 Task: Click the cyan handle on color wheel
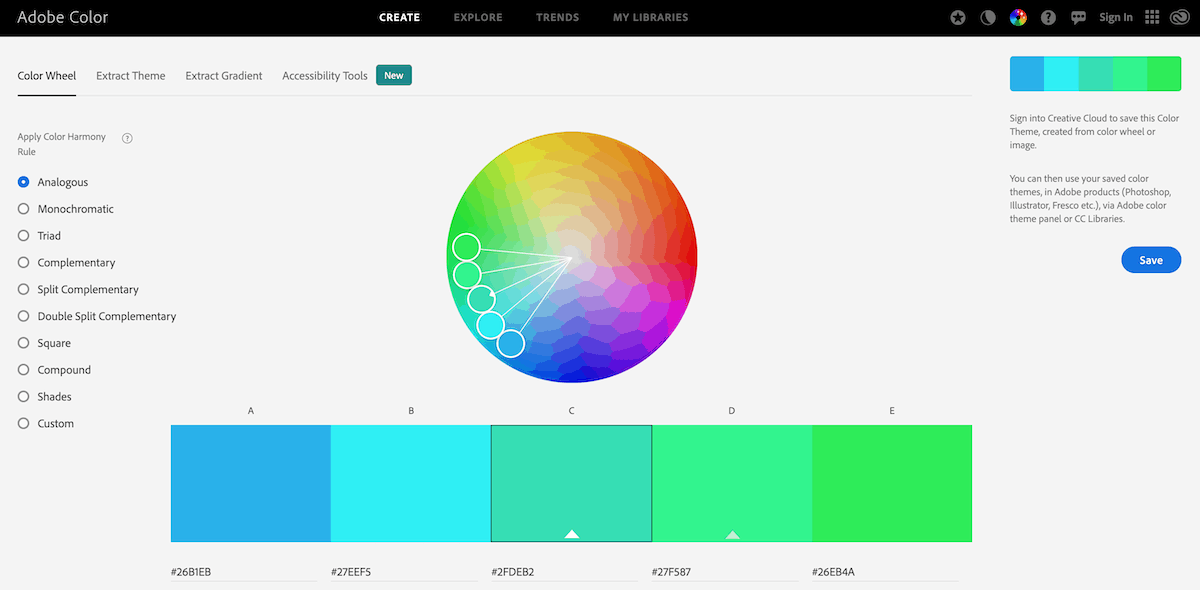(490, 325)
